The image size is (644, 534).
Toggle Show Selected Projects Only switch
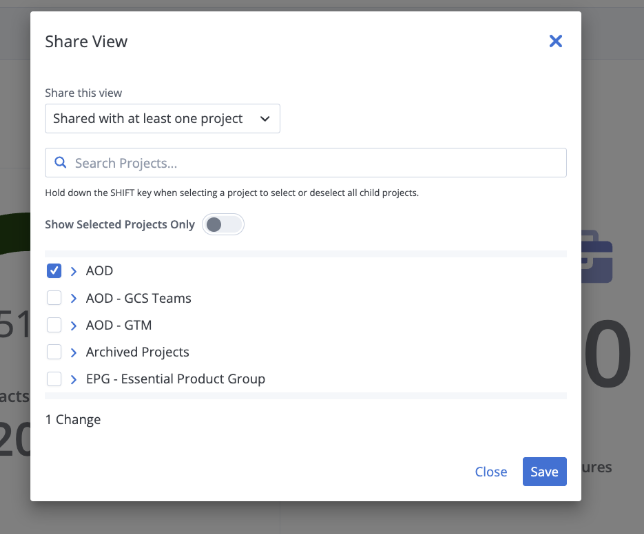[222, 224]
